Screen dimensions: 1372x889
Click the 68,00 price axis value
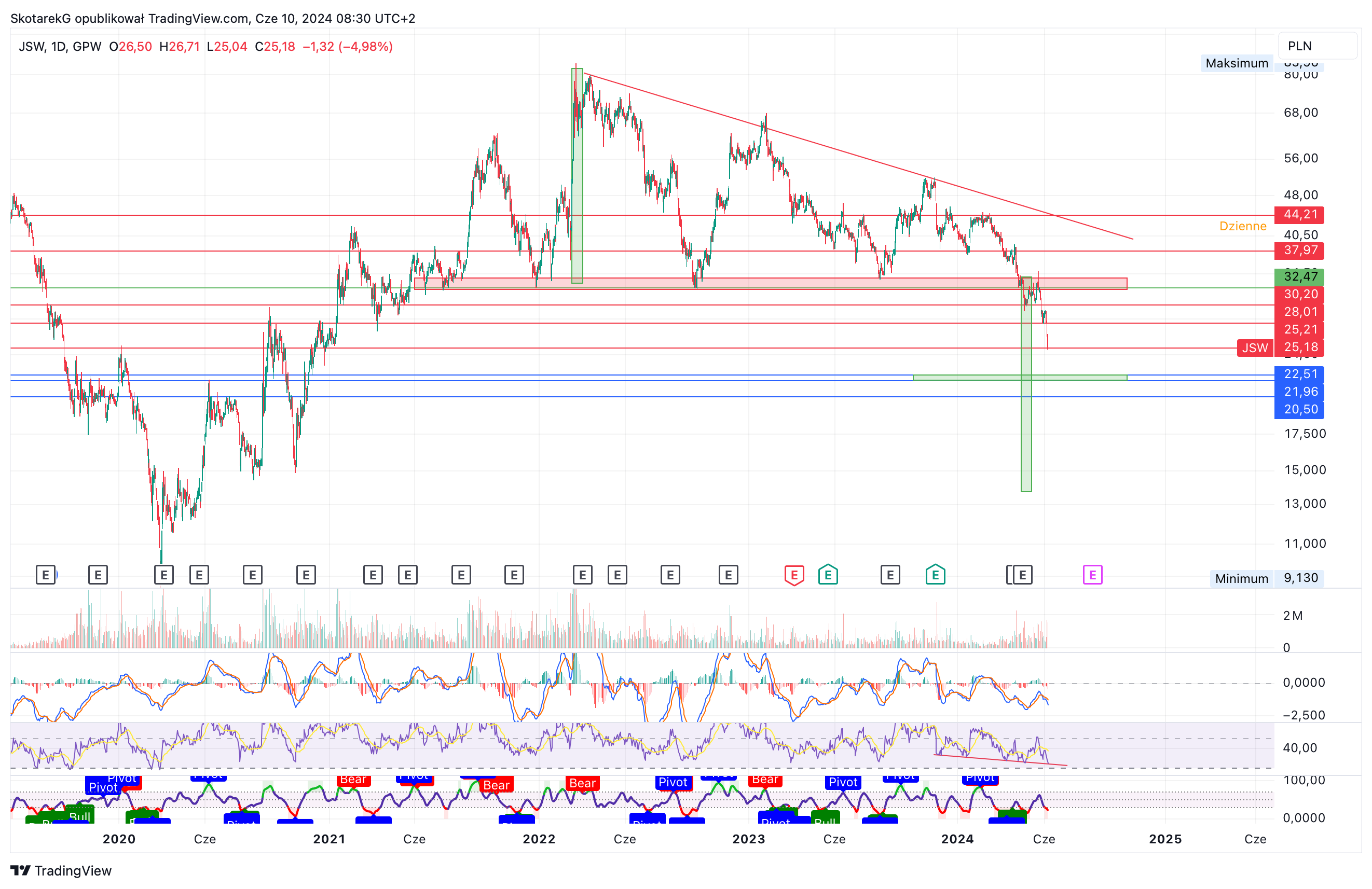pos(1300,113)
